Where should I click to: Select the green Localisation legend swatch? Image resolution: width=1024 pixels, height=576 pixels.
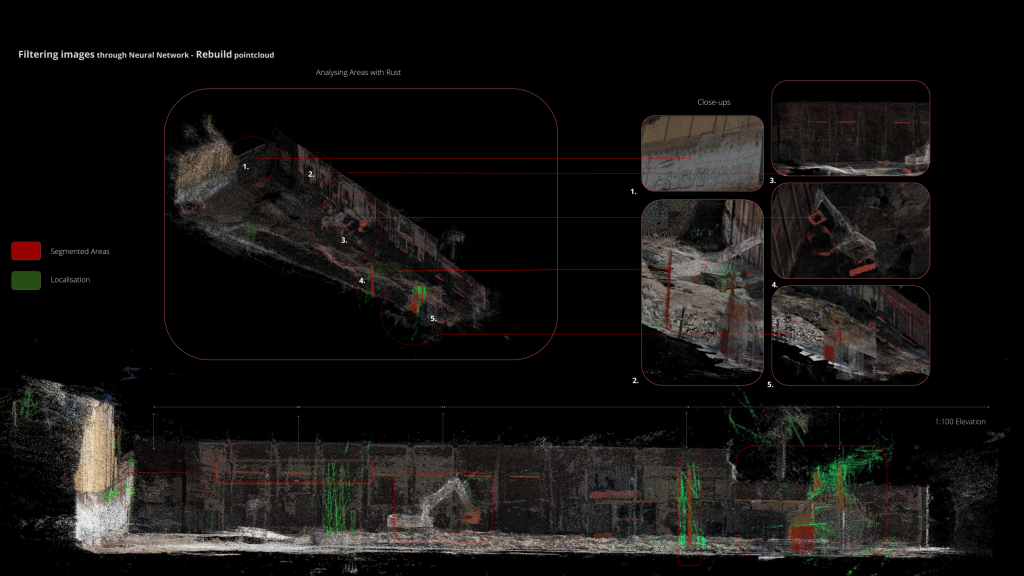click(x=24, y=280)
